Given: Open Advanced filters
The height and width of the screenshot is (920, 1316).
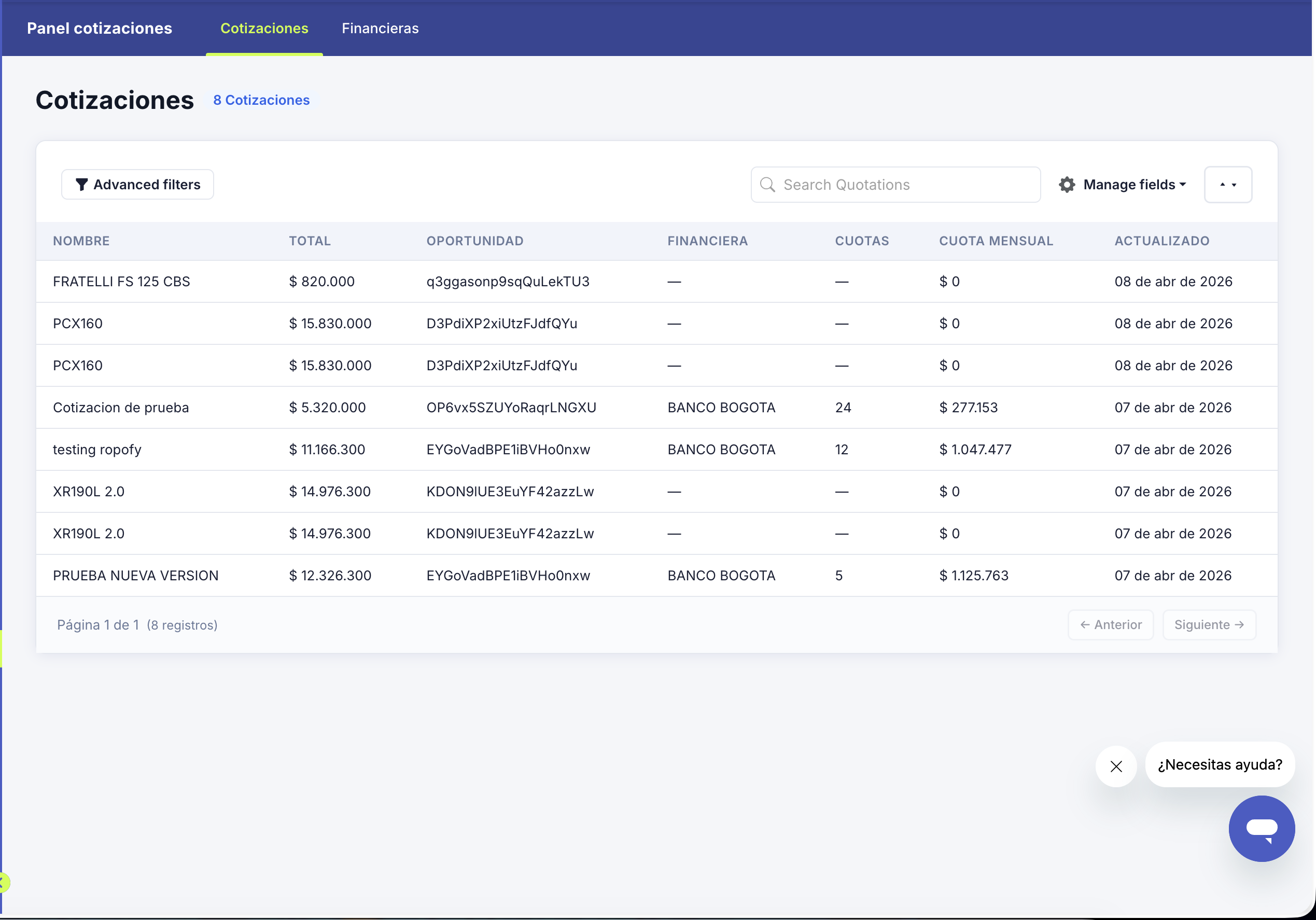Looking at the screenshot, I should [x=137, y=185].
